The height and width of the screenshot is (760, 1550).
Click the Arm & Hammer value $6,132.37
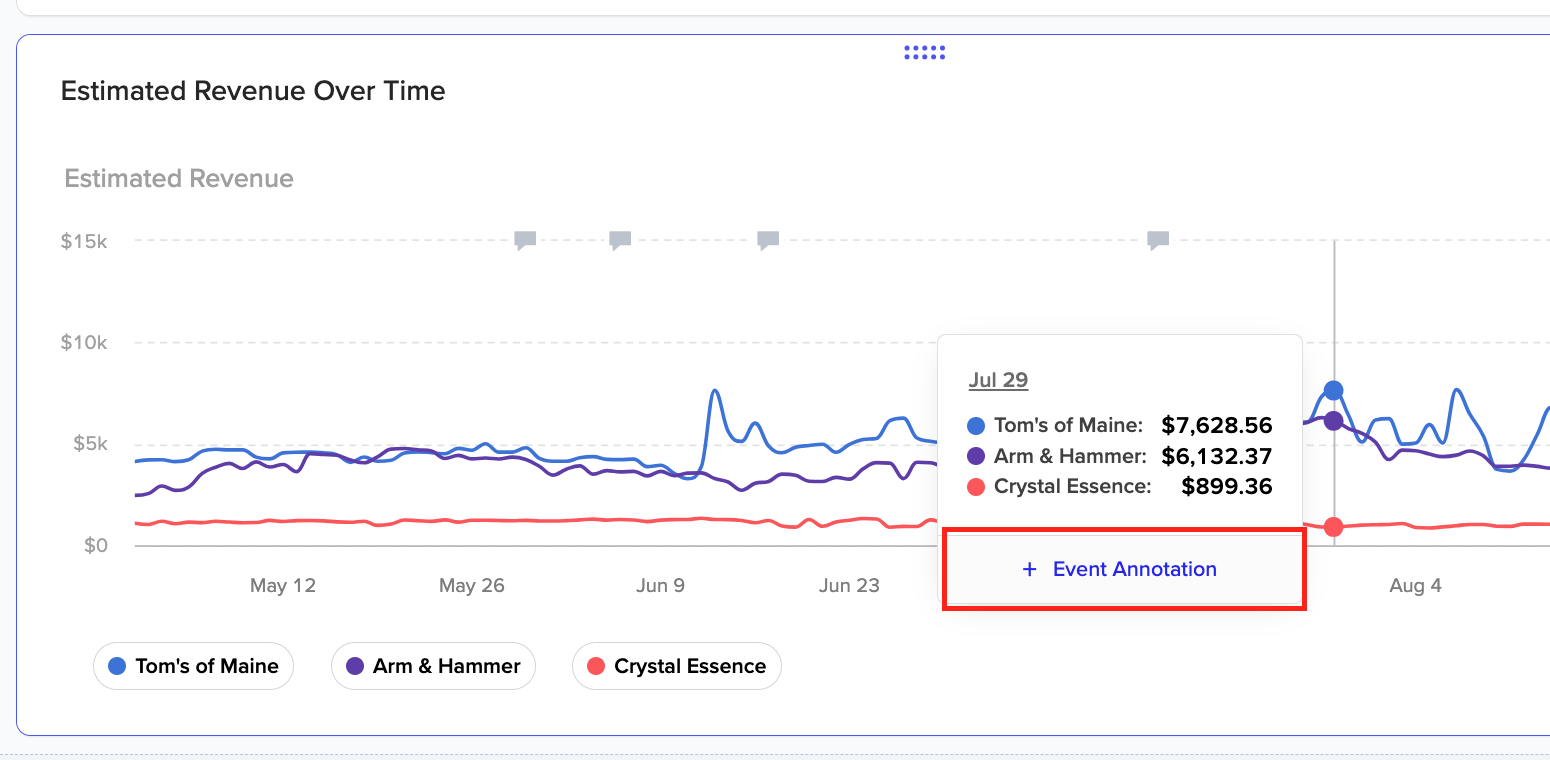1217,456
